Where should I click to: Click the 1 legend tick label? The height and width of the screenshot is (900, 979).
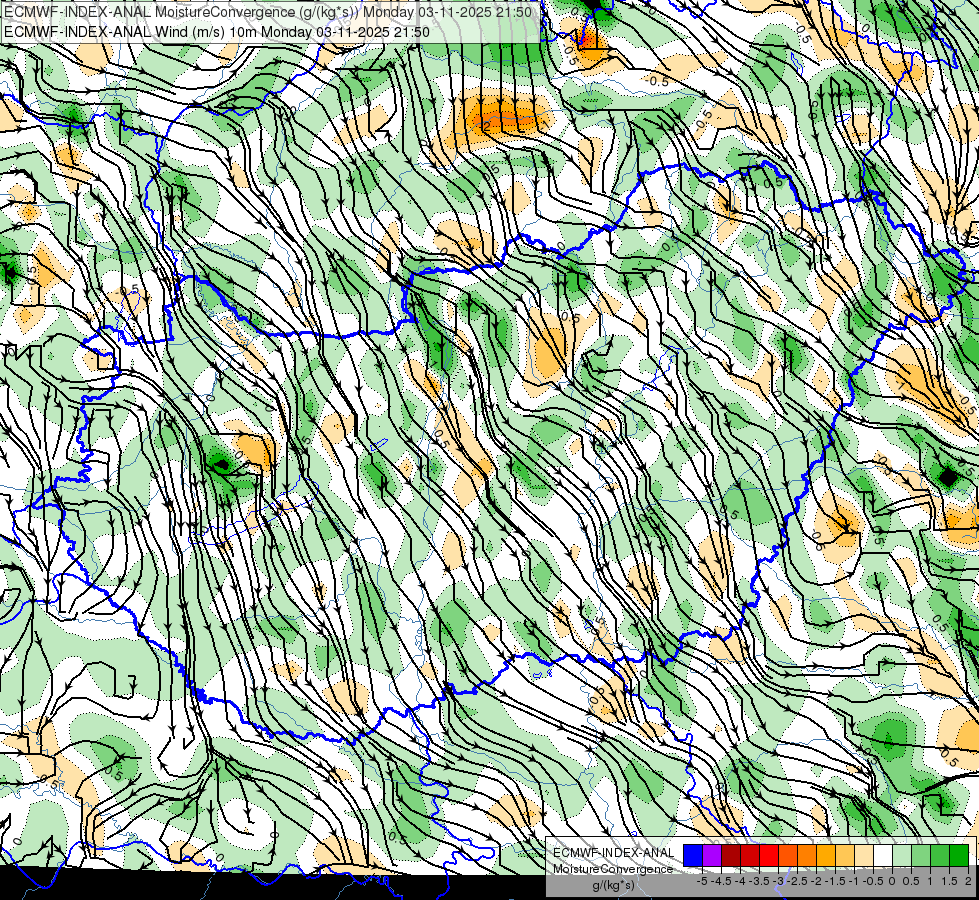930,881
